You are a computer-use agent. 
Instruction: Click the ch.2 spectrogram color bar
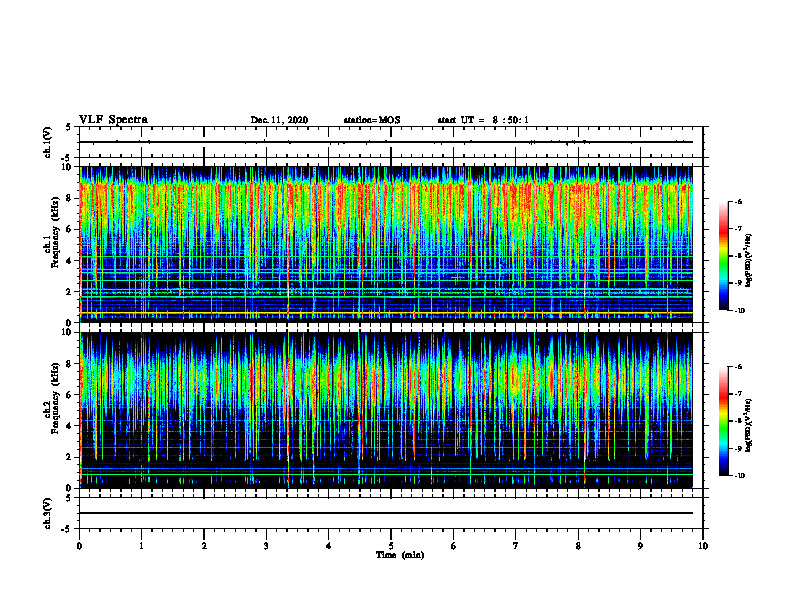pos(723,421)
